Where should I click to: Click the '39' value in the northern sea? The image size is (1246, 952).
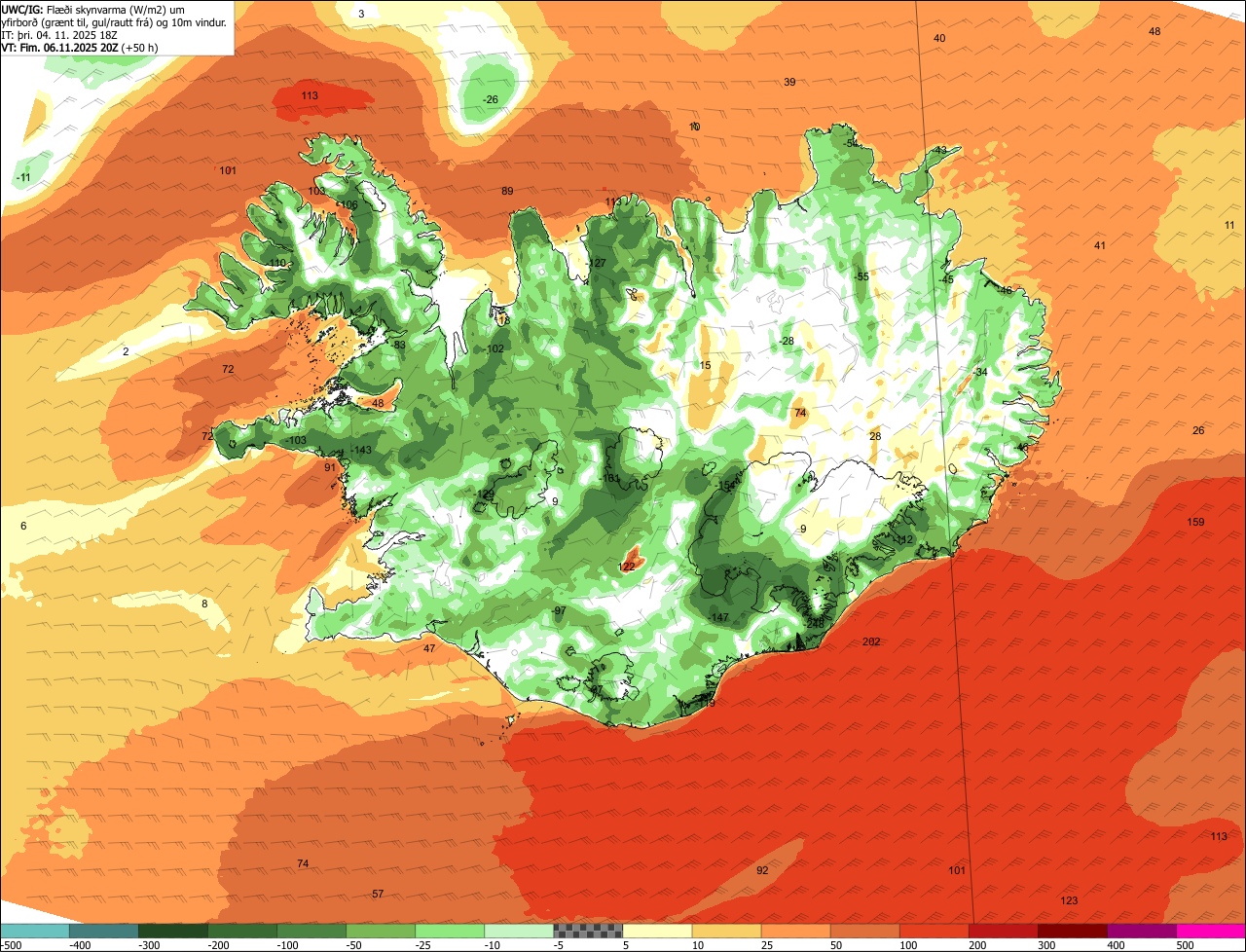[789, 83]
